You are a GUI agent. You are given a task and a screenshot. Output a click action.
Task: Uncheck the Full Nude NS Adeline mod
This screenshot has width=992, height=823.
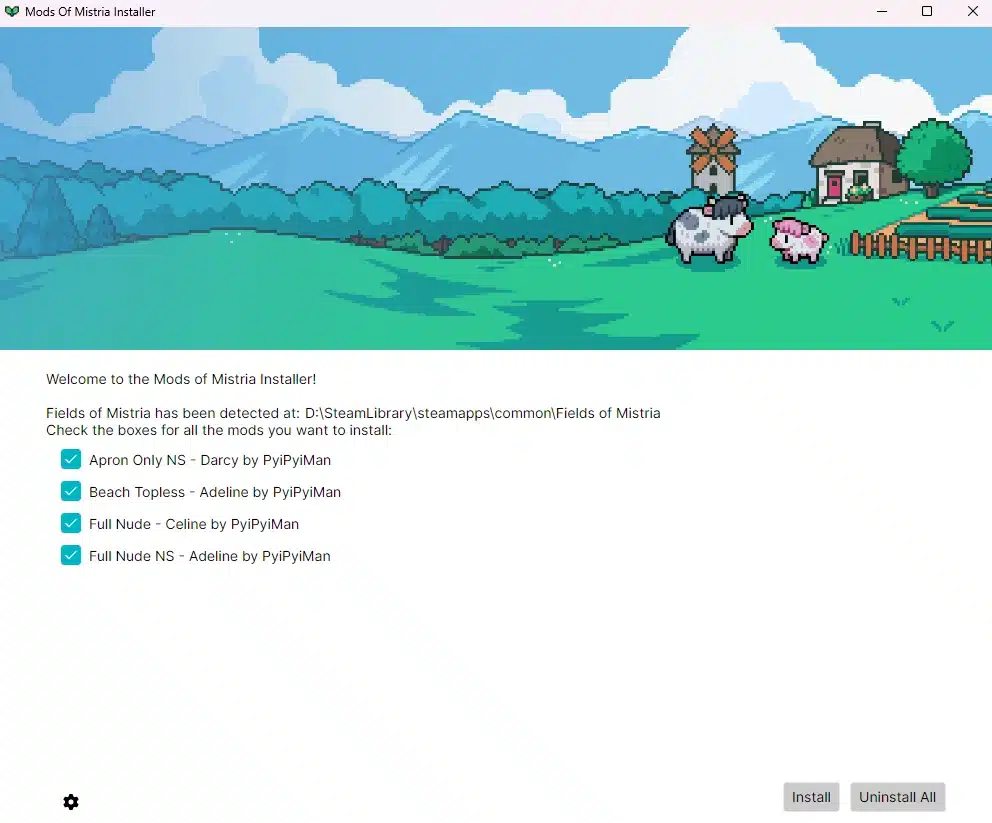tap(71, 555)
